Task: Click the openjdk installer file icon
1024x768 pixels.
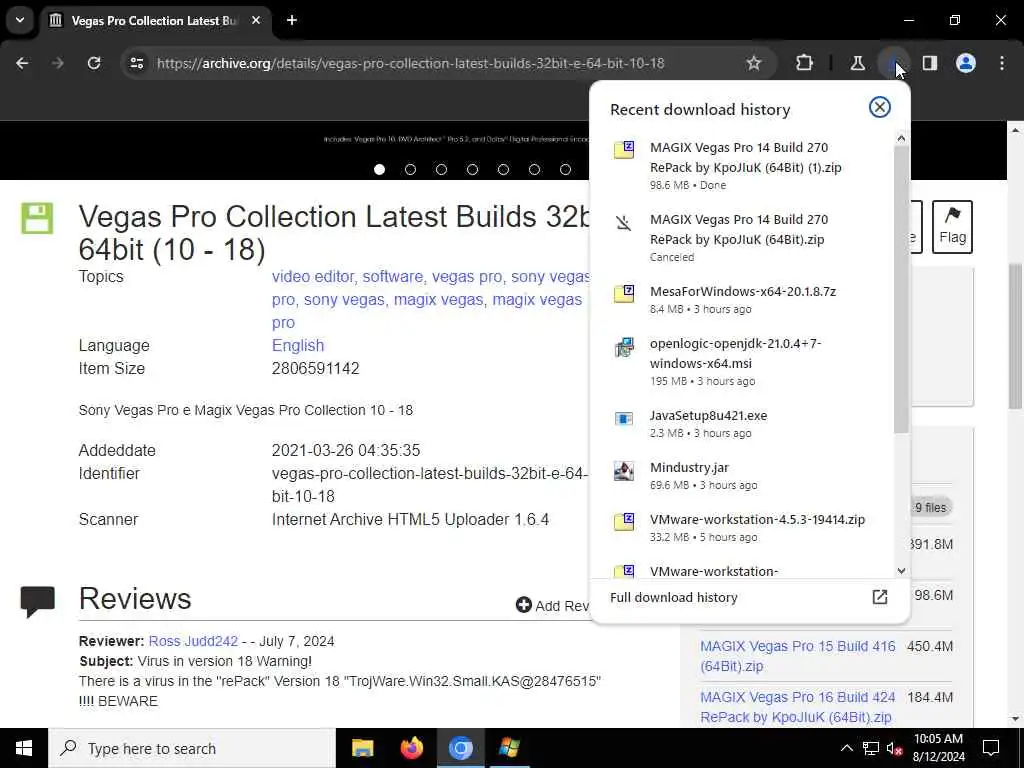Action: pyautogui.click(x=624, y=347)
